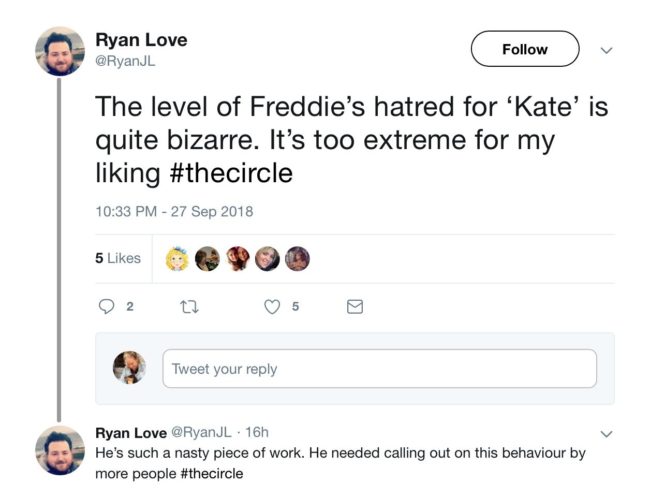Open the reply's 16h timestamp
Image resolution: width=650 pixels, height=497 pixels.
(x=257, y=432)
